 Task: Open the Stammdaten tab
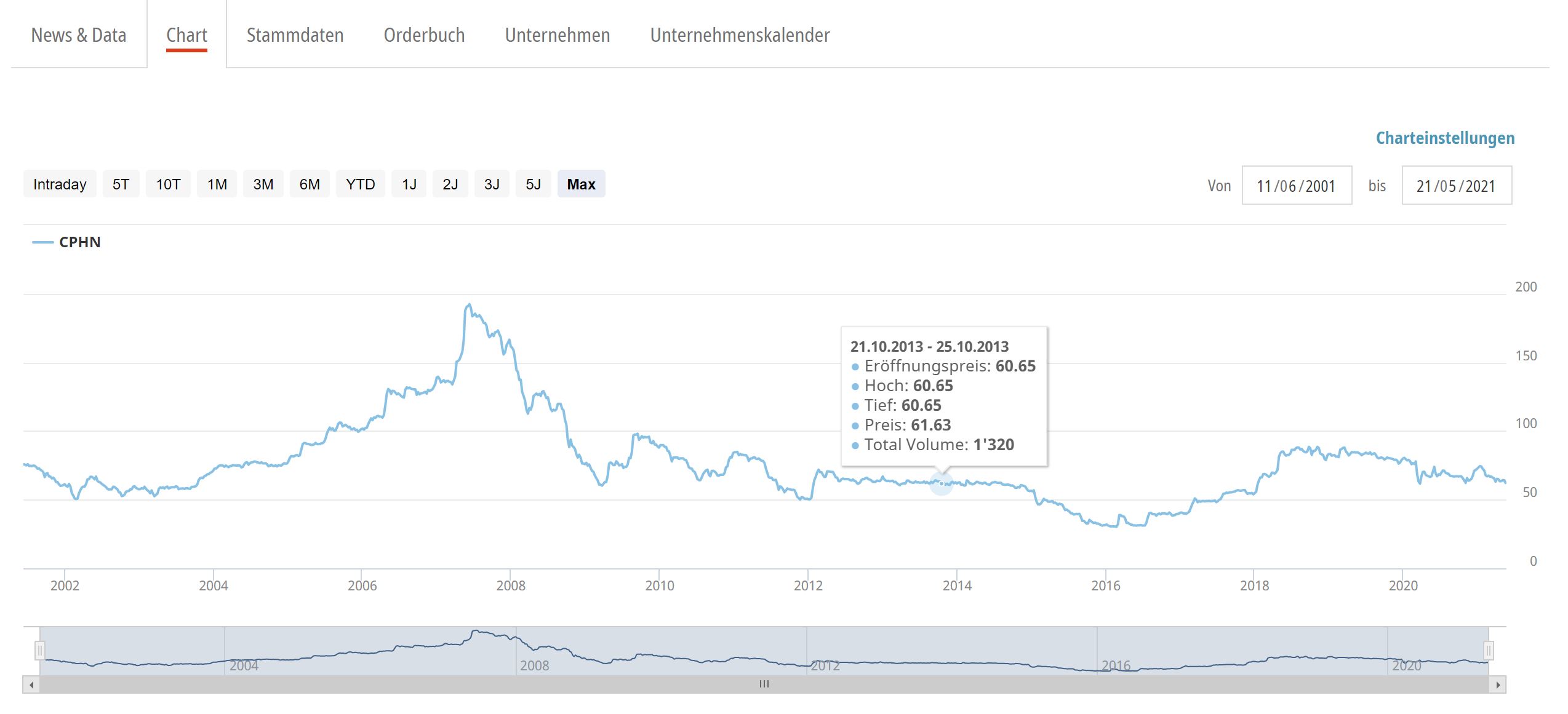[x=295, y=35]
